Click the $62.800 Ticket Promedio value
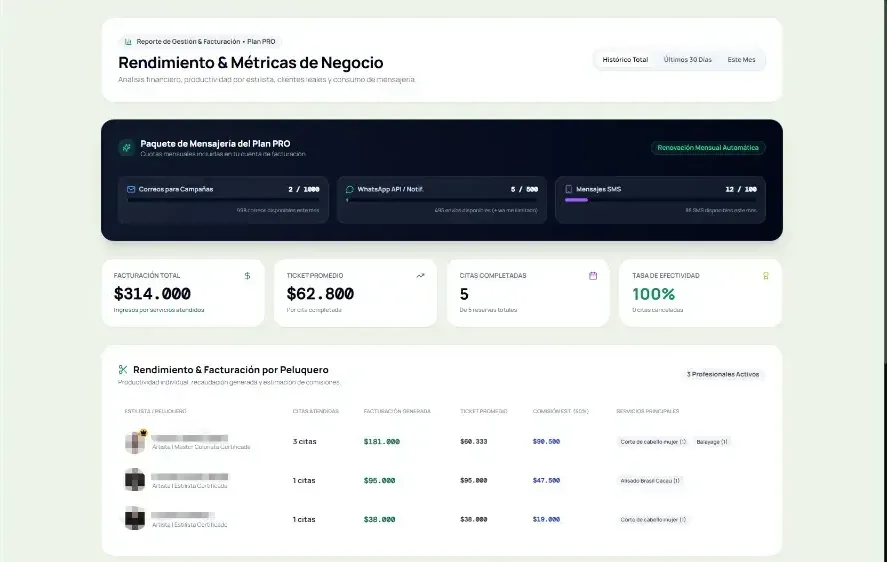Viewport: 887px width, 562px height. [320, 294]
